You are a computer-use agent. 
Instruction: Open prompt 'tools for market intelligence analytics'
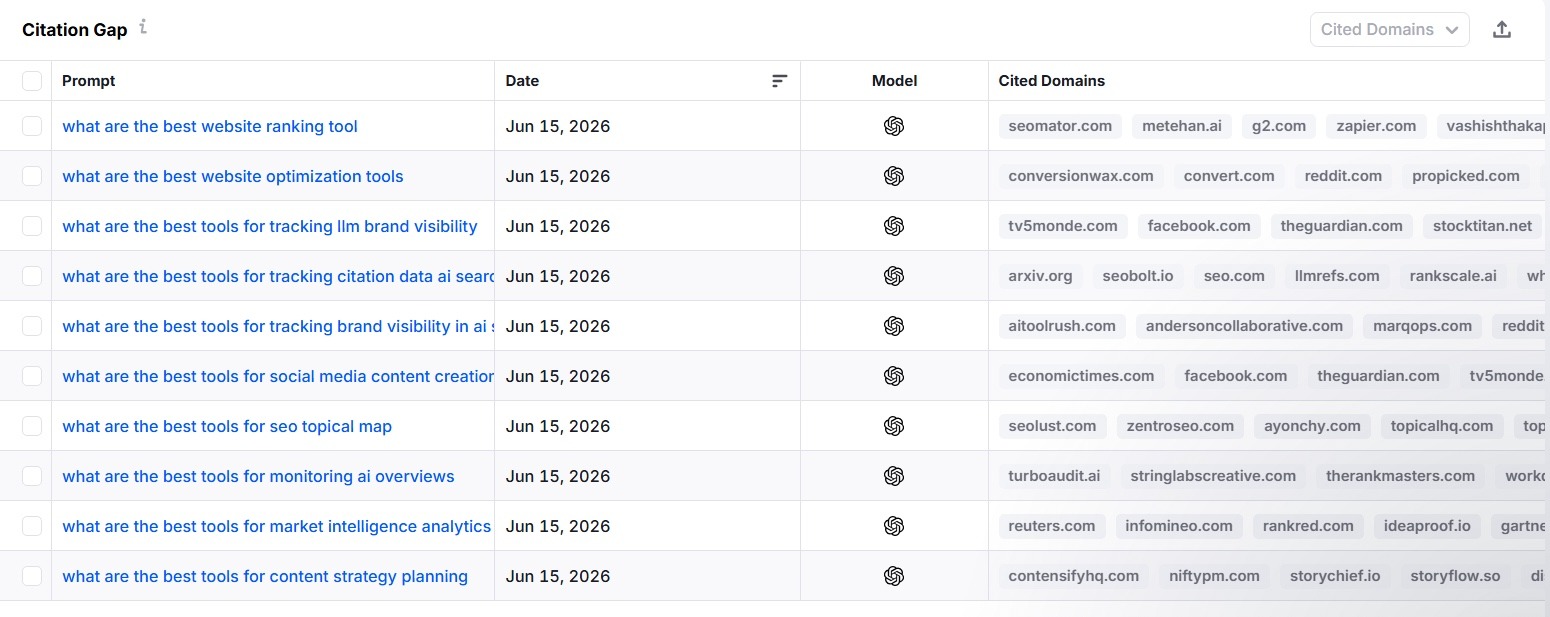[x=277, y=526]
